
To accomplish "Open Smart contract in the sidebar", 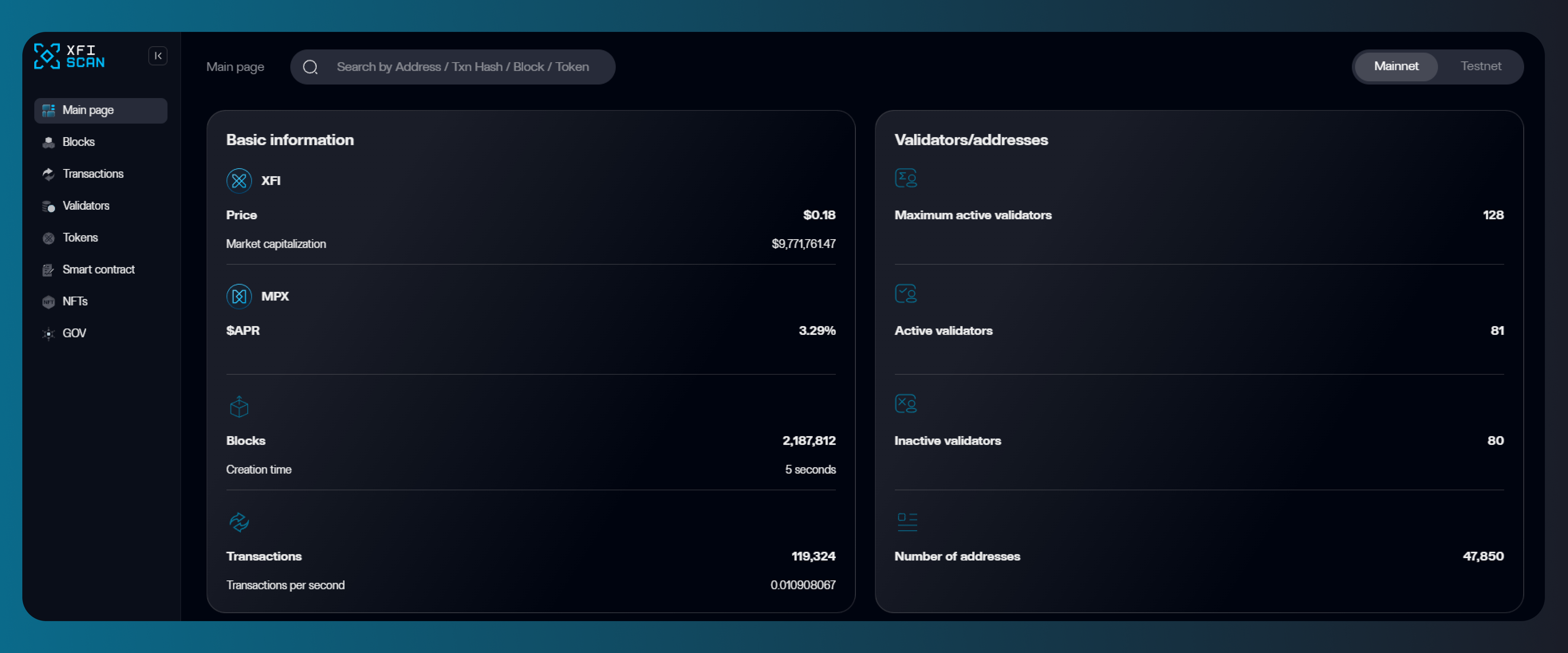I will [98, 269].
